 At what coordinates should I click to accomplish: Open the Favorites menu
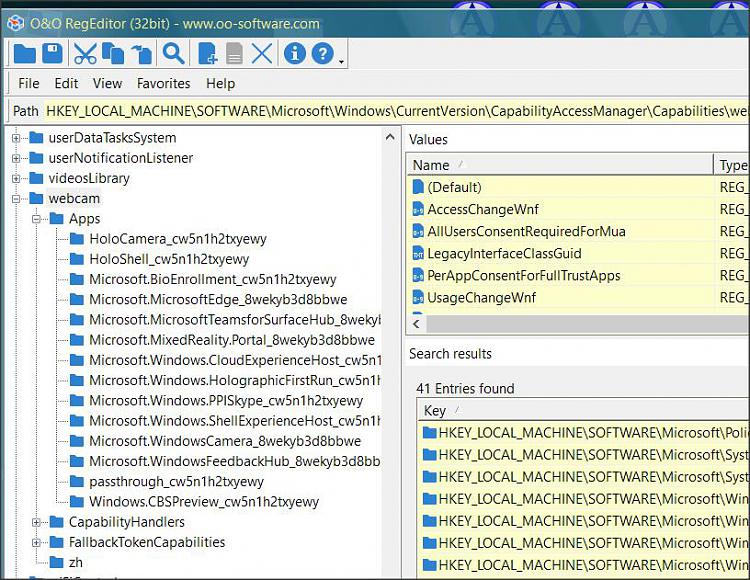[x=164, y=84]
